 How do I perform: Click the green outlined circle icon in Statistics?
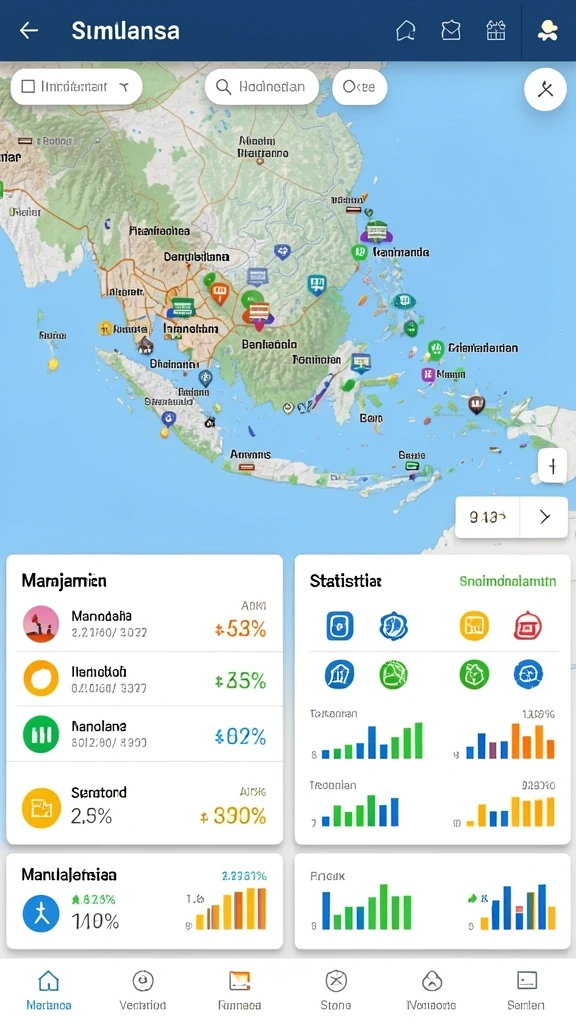(x=394, y=675)
